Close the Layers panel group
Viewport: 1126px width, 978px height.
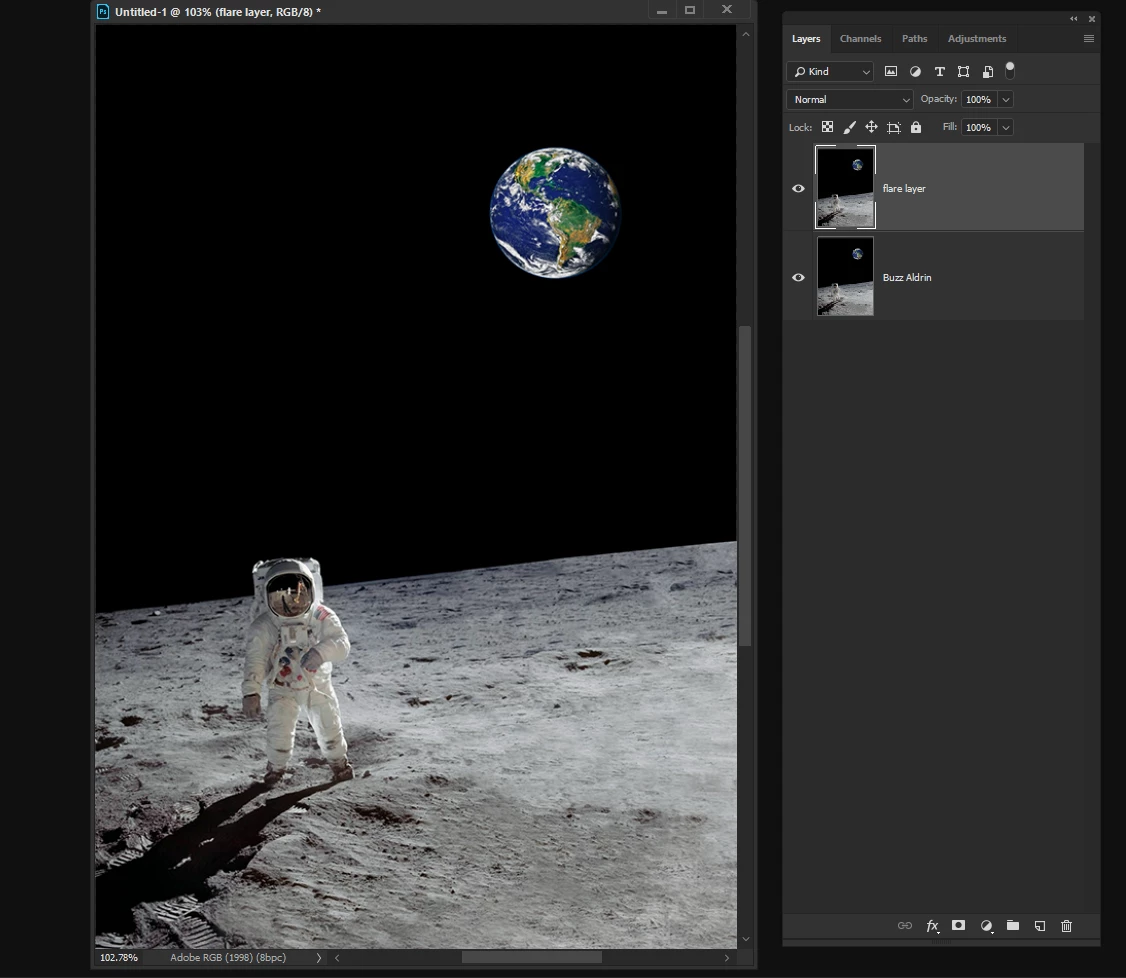point(1092,19)
